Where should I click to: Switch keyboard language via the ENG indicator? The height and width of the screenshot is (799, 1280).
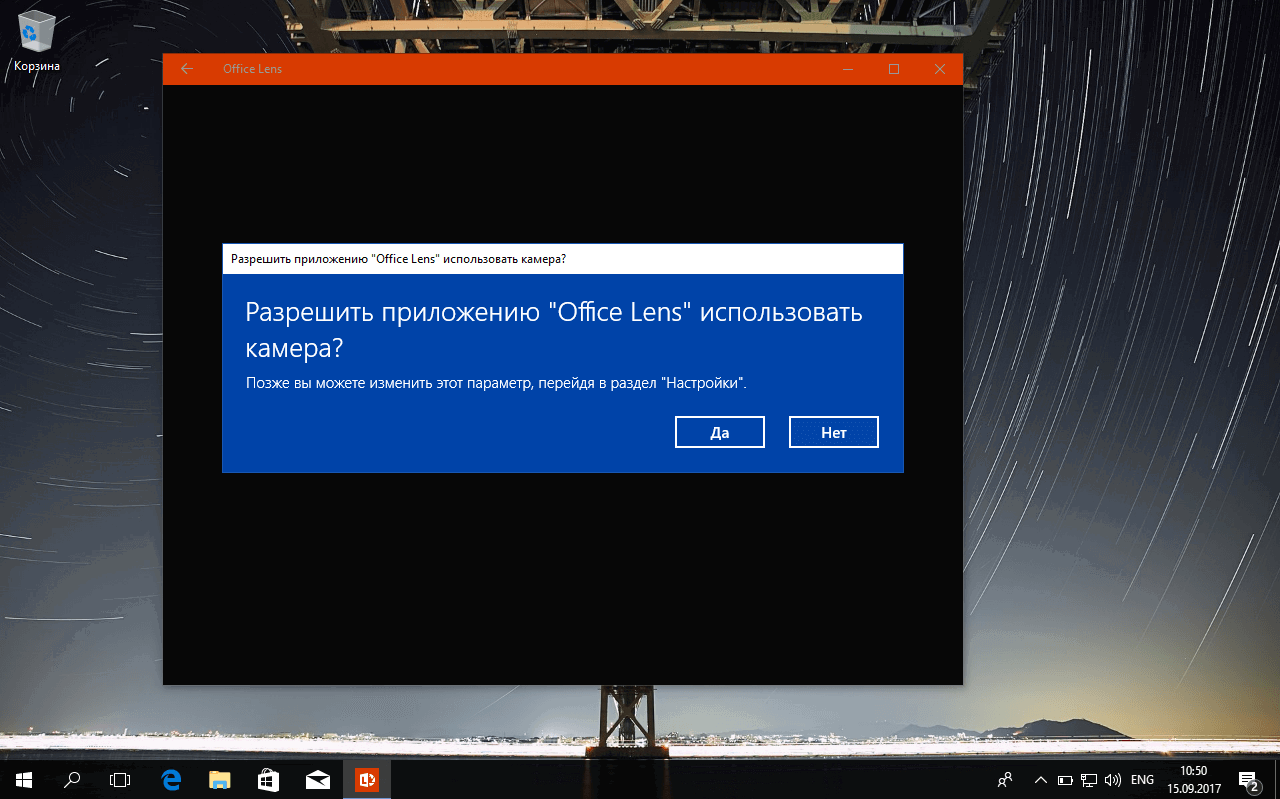(1141, 779)
